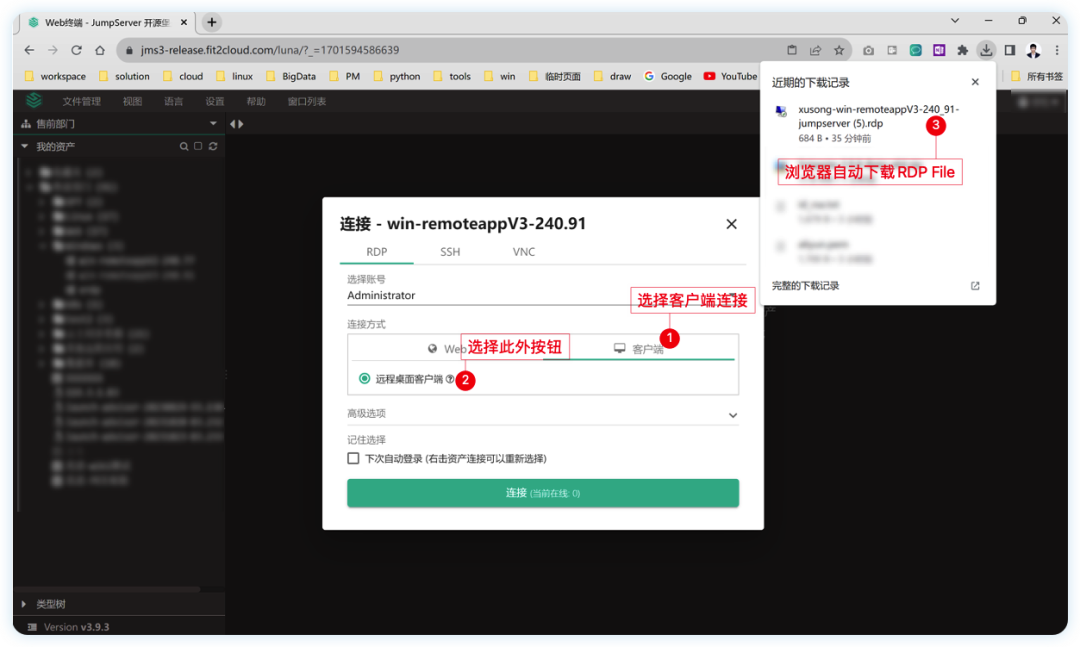Image resolution: width=1080 pixels, height=647 pixels.
Task: Click the 连接 connect button
Action: point(543,492)
